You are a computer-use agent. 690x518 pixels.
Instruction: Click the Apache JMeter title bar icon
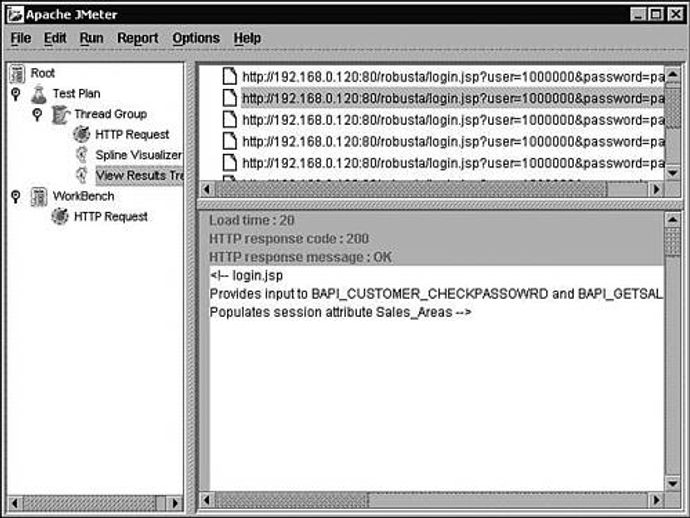15,15
